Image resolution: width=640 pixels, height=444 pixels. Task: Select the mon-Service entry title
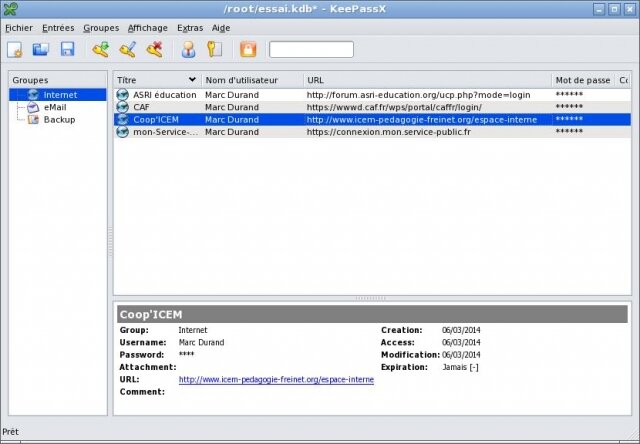click(165, 132)
